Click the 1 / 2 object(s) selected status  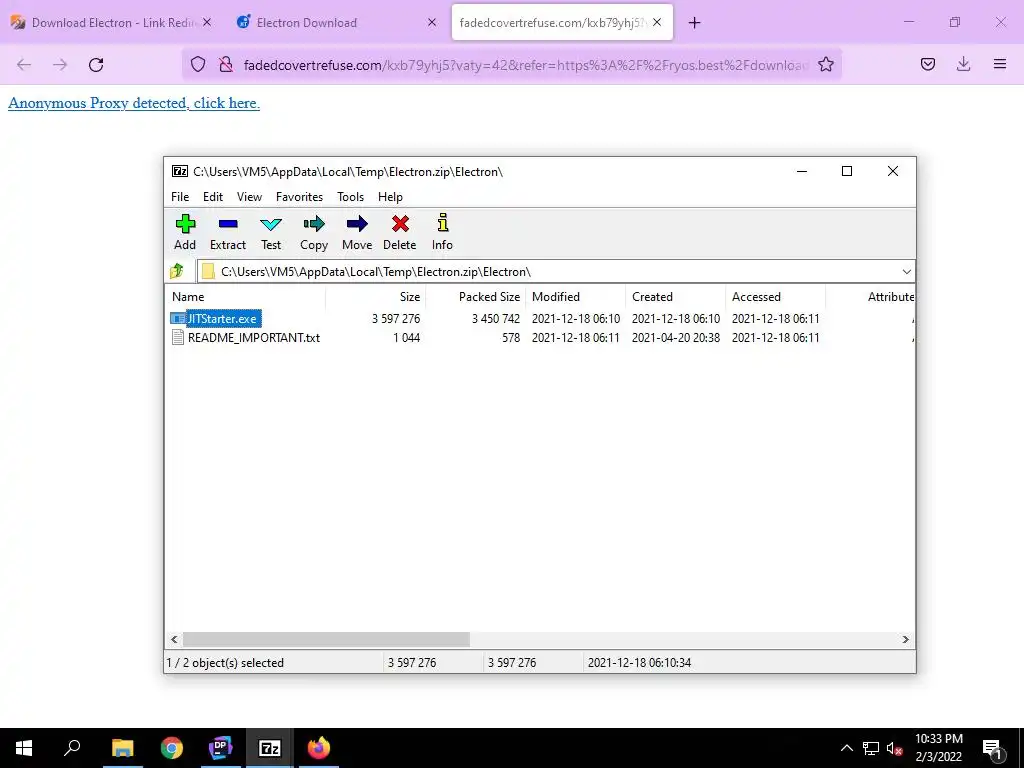click(225, 663)
